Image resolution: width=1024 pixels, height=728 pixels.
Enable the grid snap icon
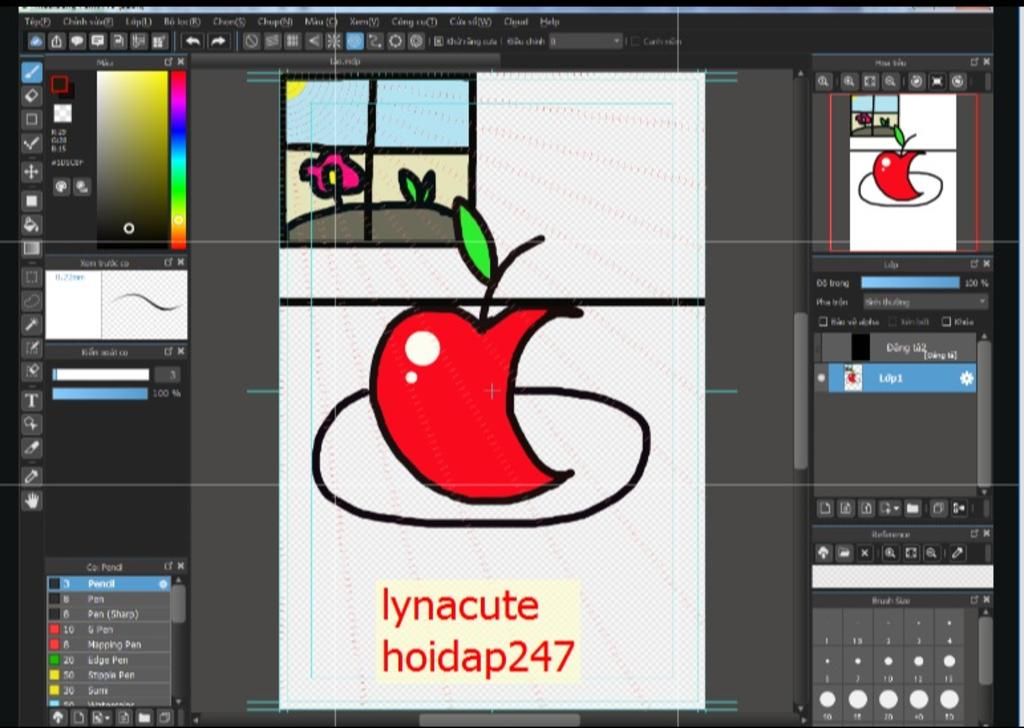pyautogui.click(x=293, y=41)
